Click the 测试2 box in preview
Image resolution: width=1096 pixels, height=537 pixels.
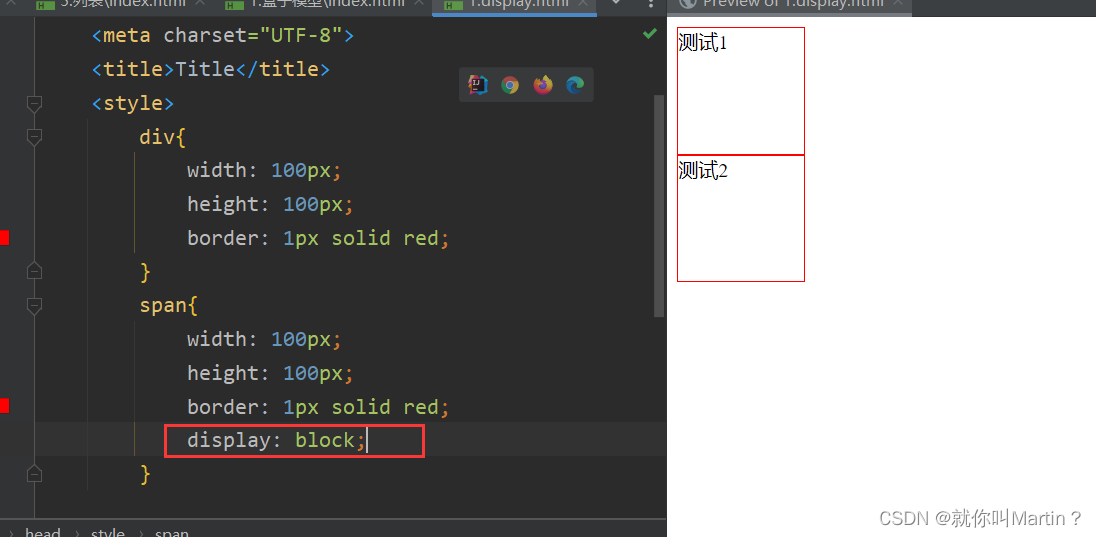coord(741,218)
